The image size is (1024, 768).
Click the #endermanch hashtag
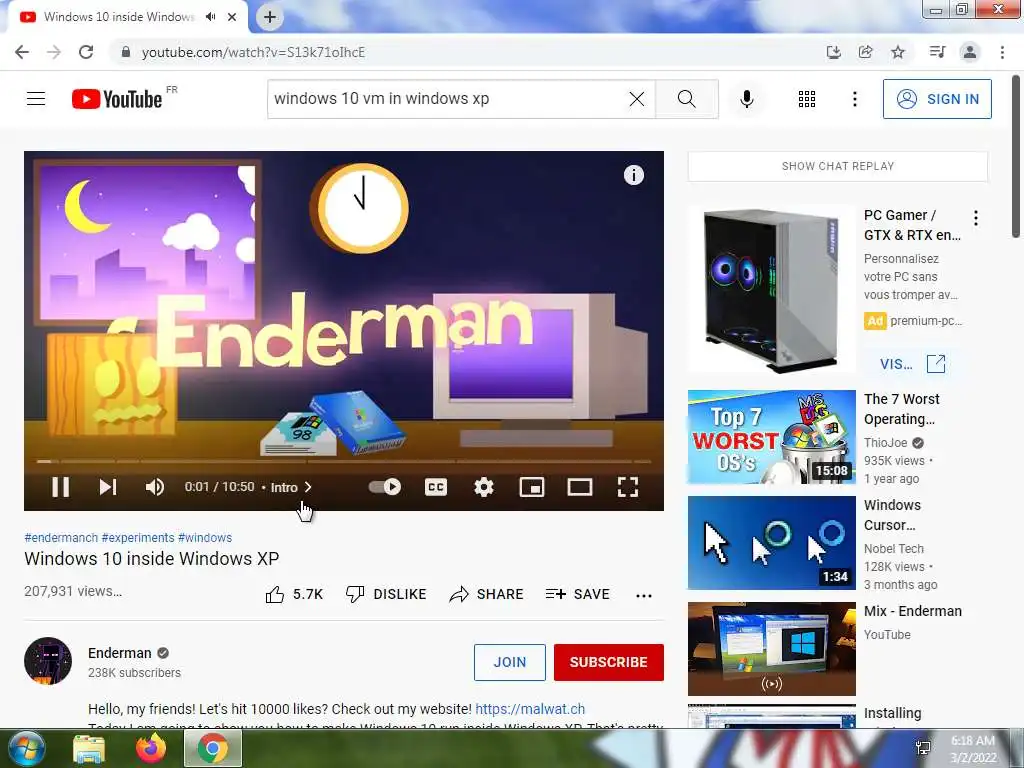coord(61,537)
